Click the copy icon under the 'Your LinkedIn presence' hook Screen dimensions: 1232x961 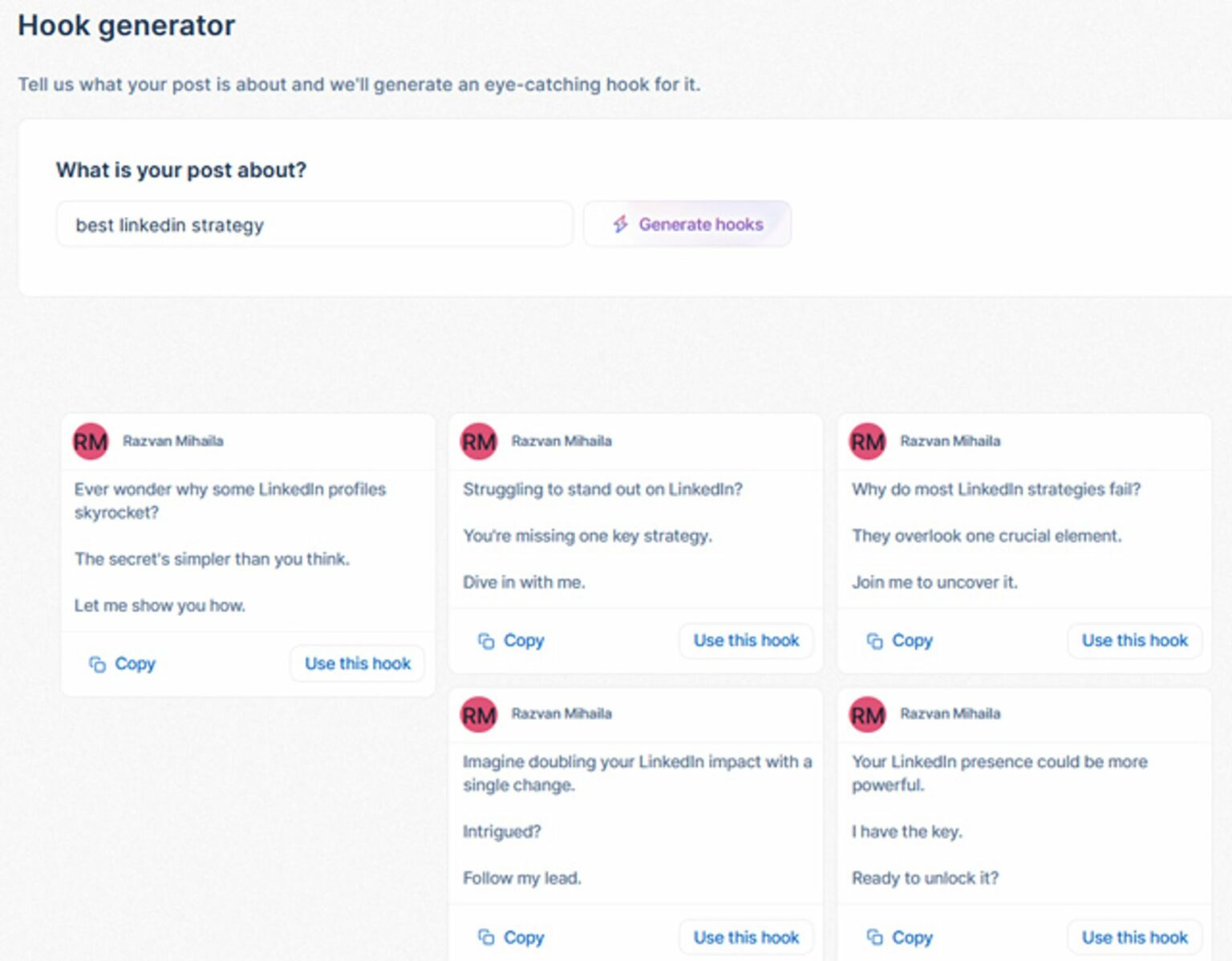click(x=873, y=937)
